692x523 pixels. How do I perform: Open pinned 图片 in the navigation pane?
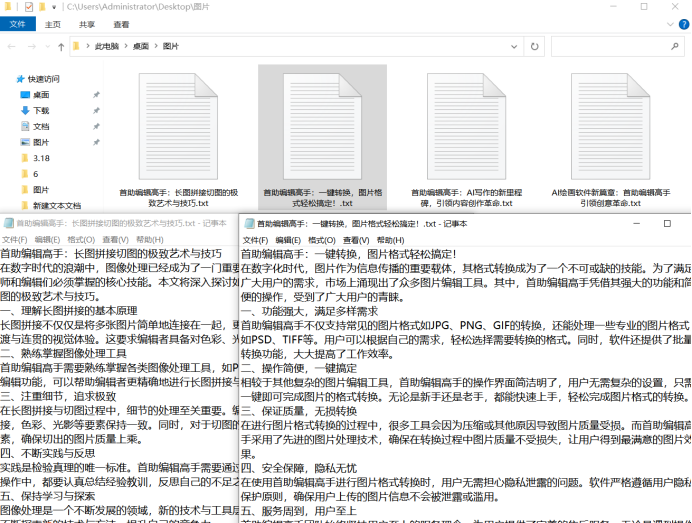41,143
